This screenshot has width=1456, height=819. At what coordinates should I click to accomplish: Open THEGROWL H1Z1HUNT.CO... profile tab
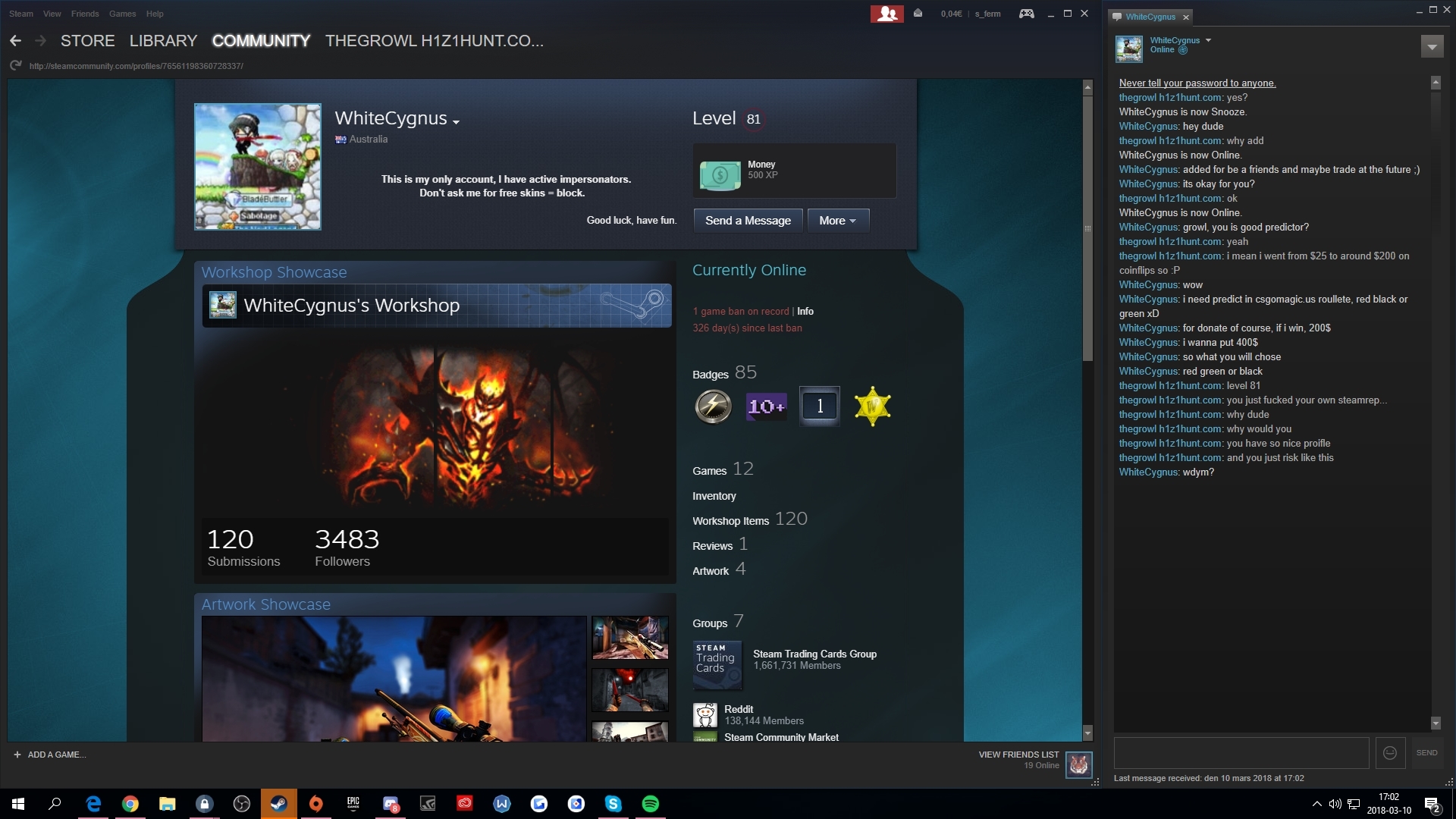pyautogui.click(x=435, y=41)
